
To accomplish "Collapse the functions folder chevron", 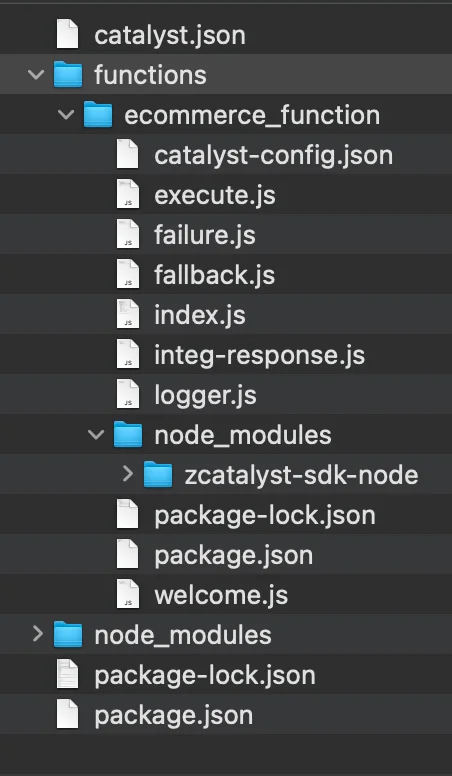I will 36,75.
